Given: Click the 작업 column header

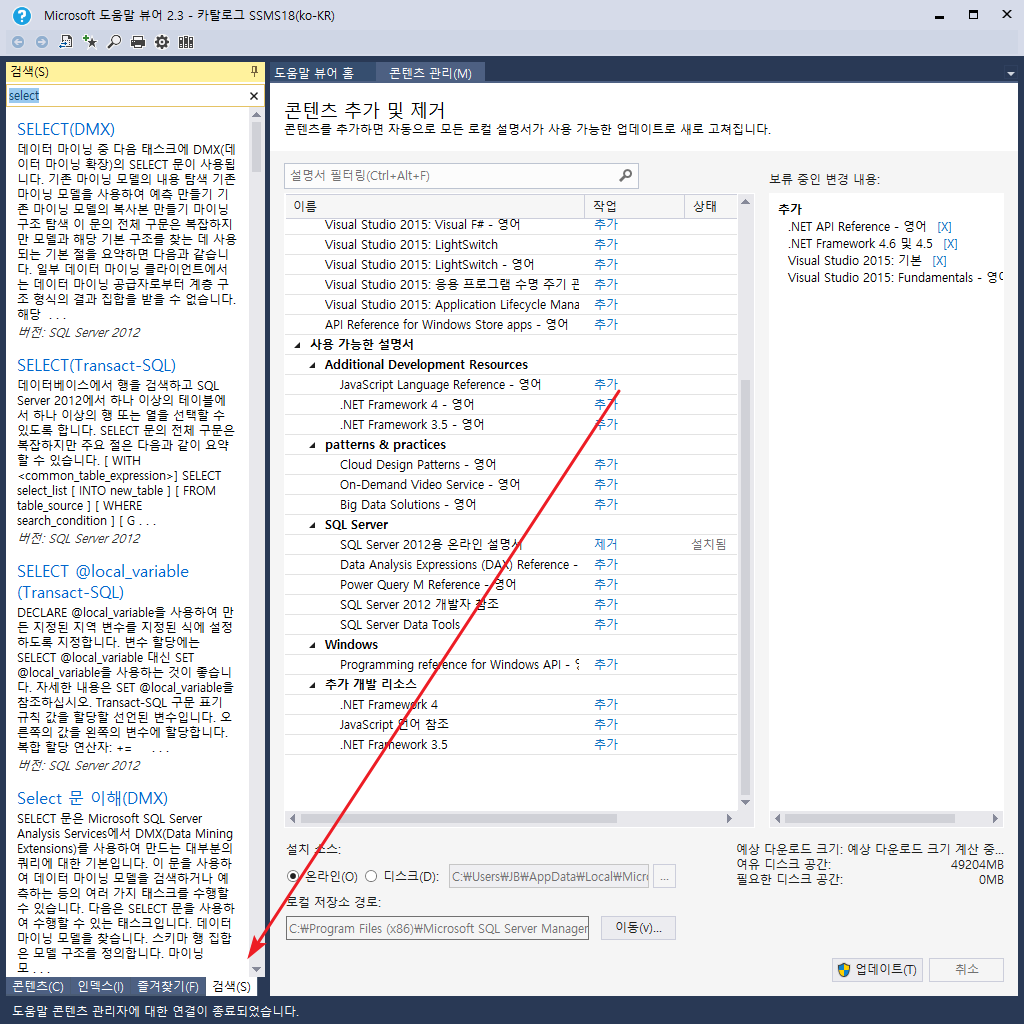Looking at the screenshot, I should pyautogui.click(x=634, y=206).
